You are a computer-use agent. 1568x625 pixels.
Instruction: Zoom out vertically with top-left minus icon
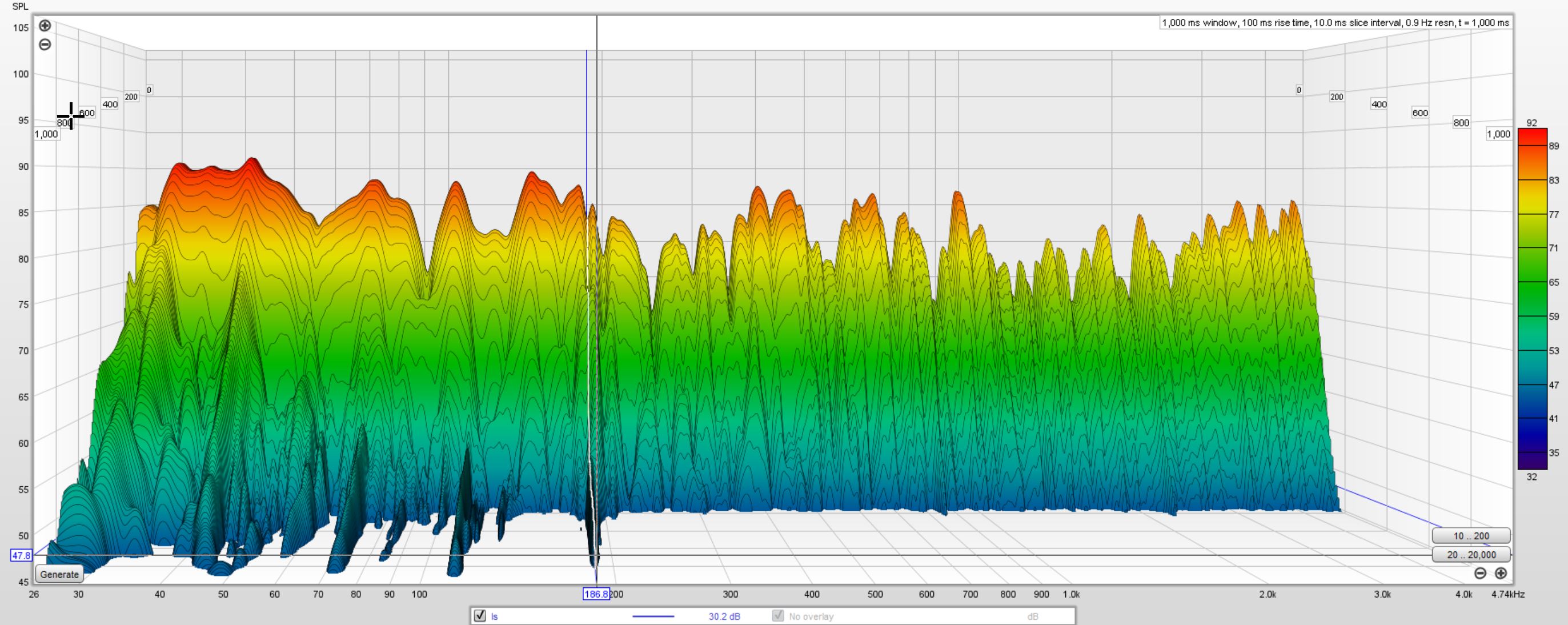click(x=45, y=45)
